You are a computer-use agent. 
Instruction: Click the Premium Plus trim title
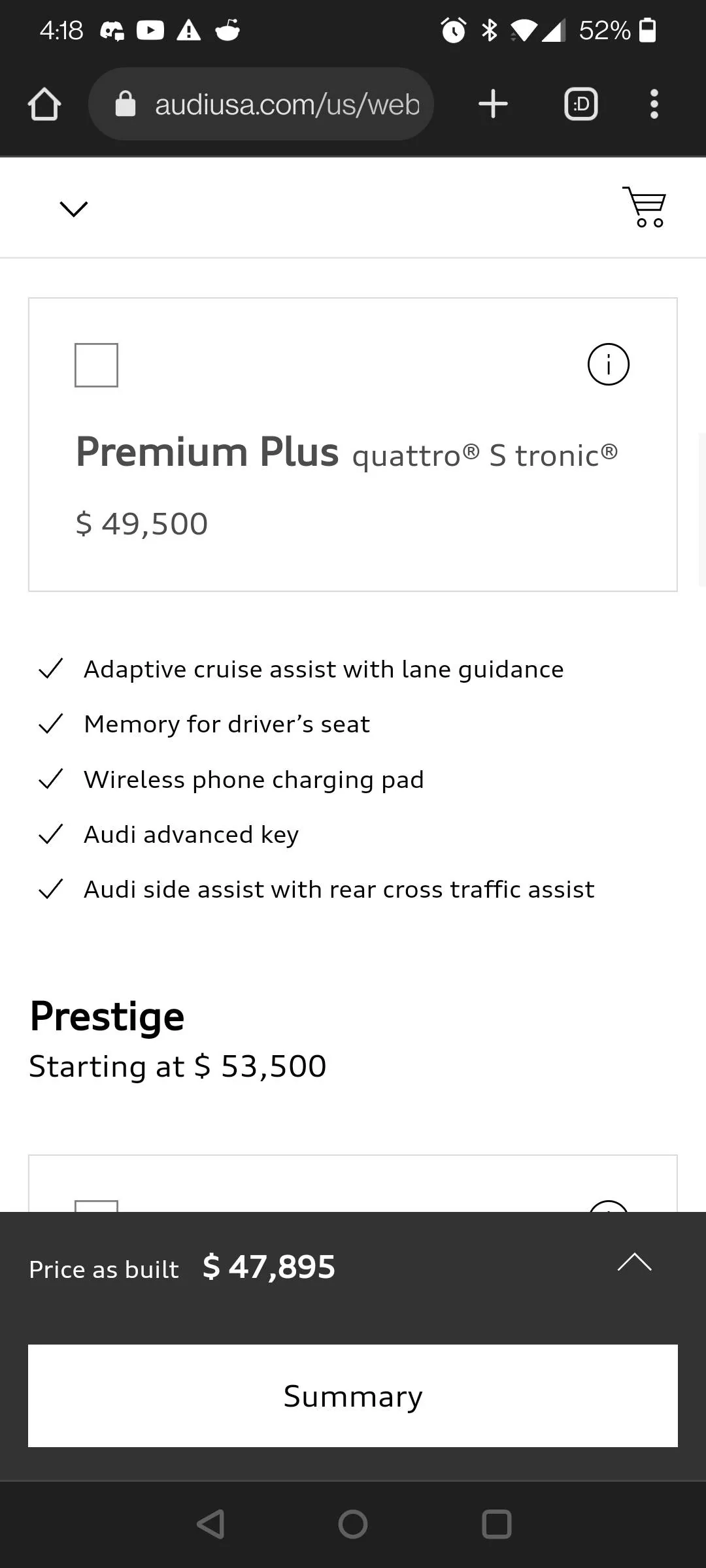pyautogui.click(x=207, y=452)
